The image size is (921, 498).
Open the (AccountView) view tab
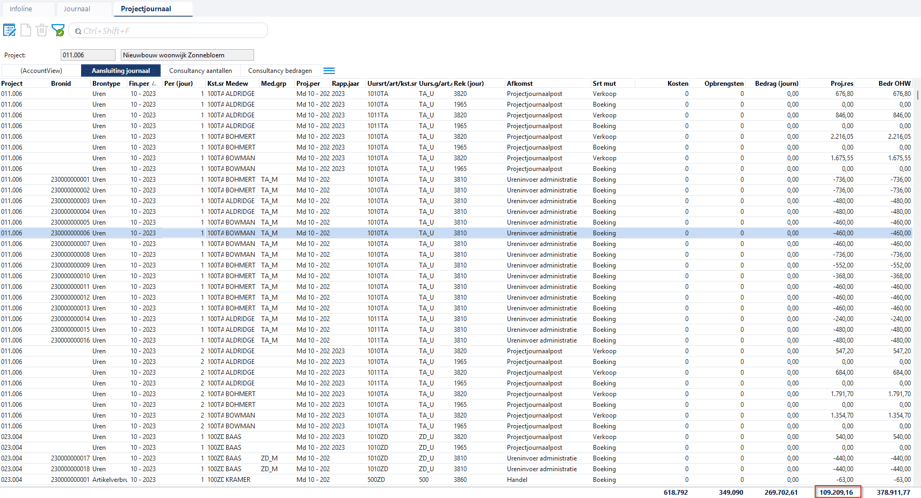tap(41, 70)
